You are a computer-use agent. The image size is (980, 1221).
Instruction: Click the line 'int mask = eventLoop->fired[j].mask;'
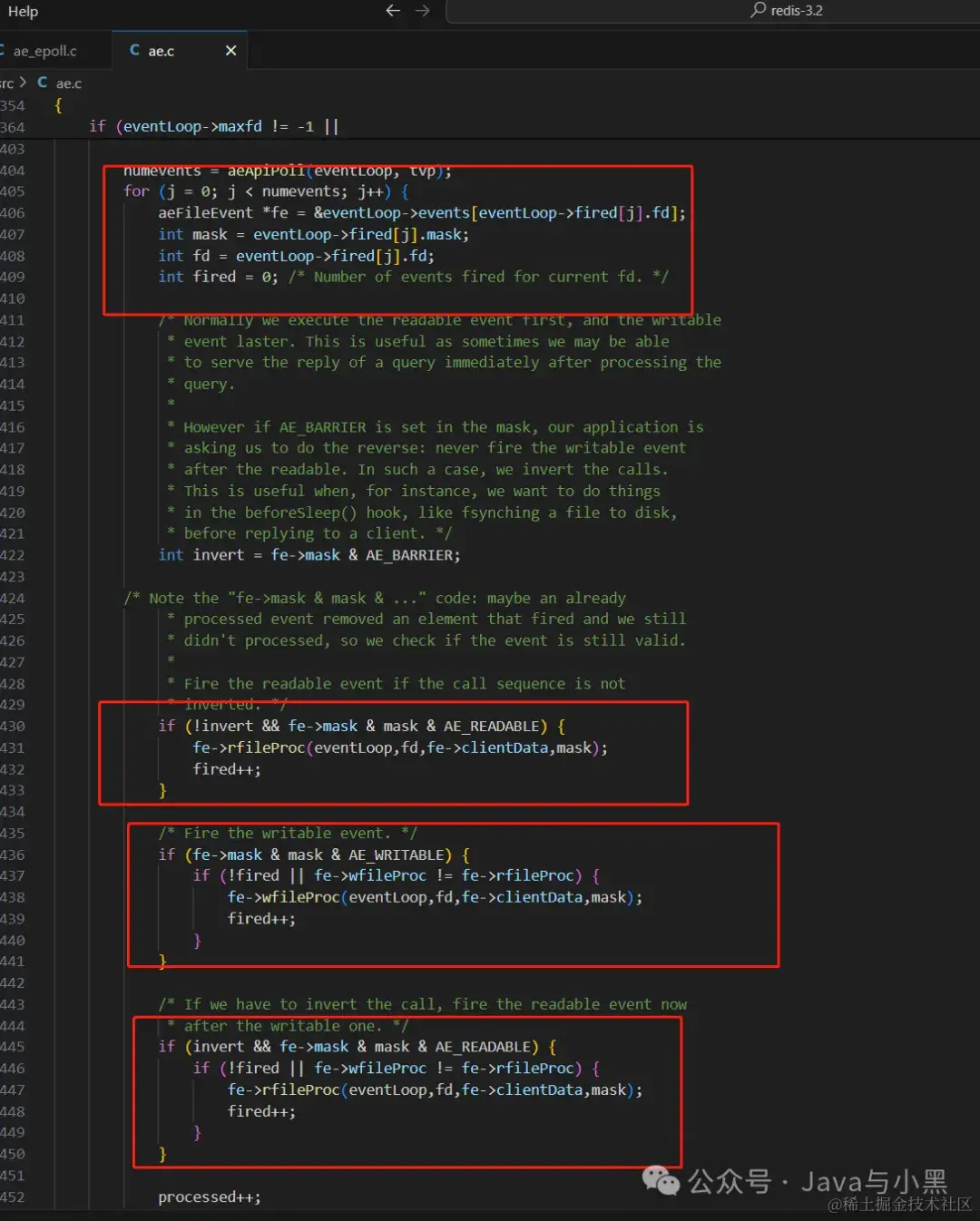pyautogui.click(x=314, y=234)
